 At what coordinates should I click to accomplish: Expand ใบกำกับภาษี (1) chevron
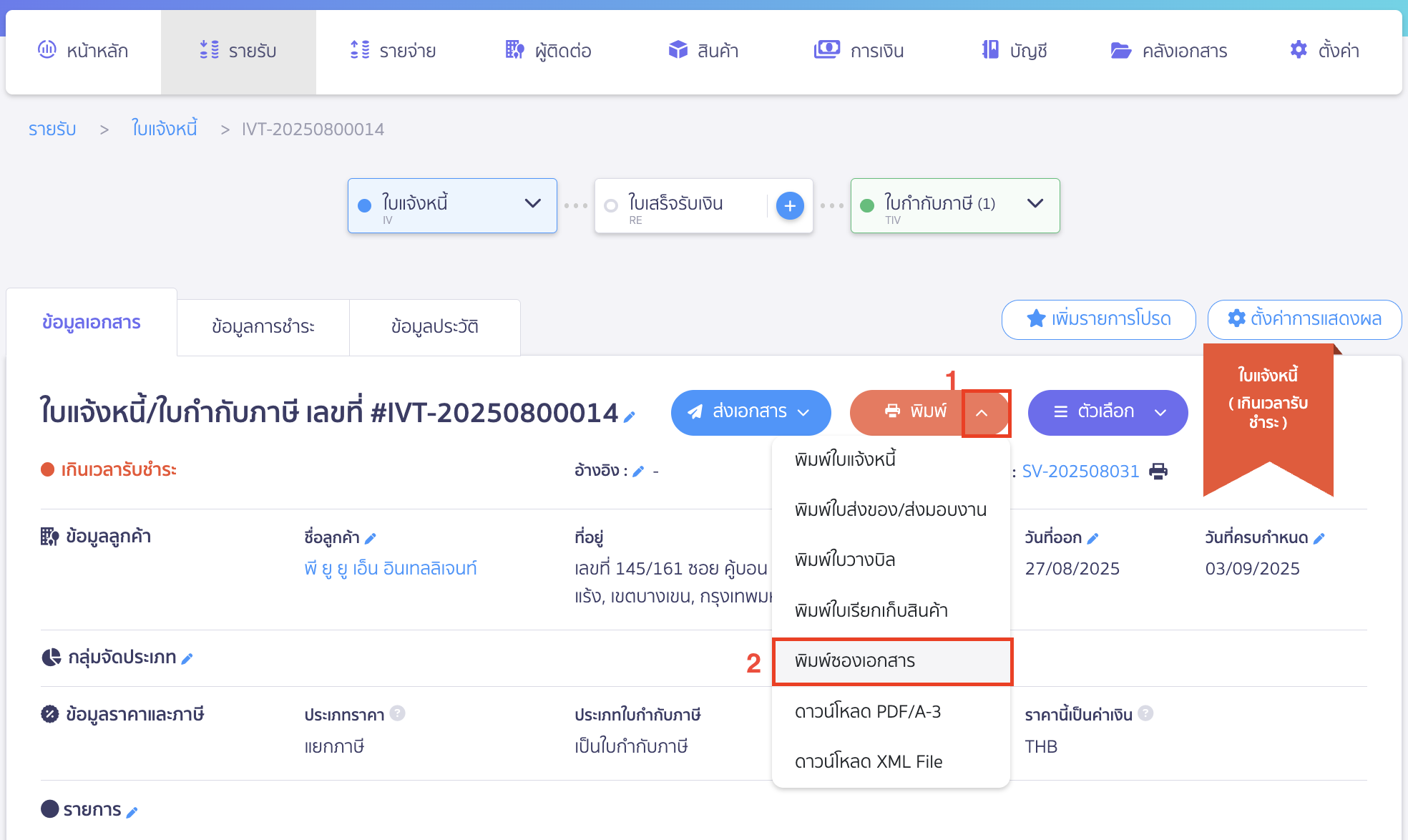coord(1035,204)
